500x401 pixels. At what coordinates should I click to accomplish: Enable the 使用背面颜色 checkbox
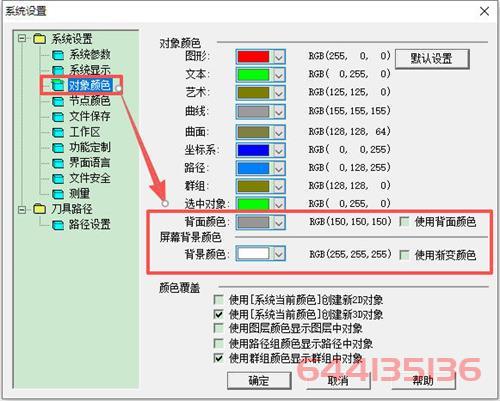tap(404, 222)
